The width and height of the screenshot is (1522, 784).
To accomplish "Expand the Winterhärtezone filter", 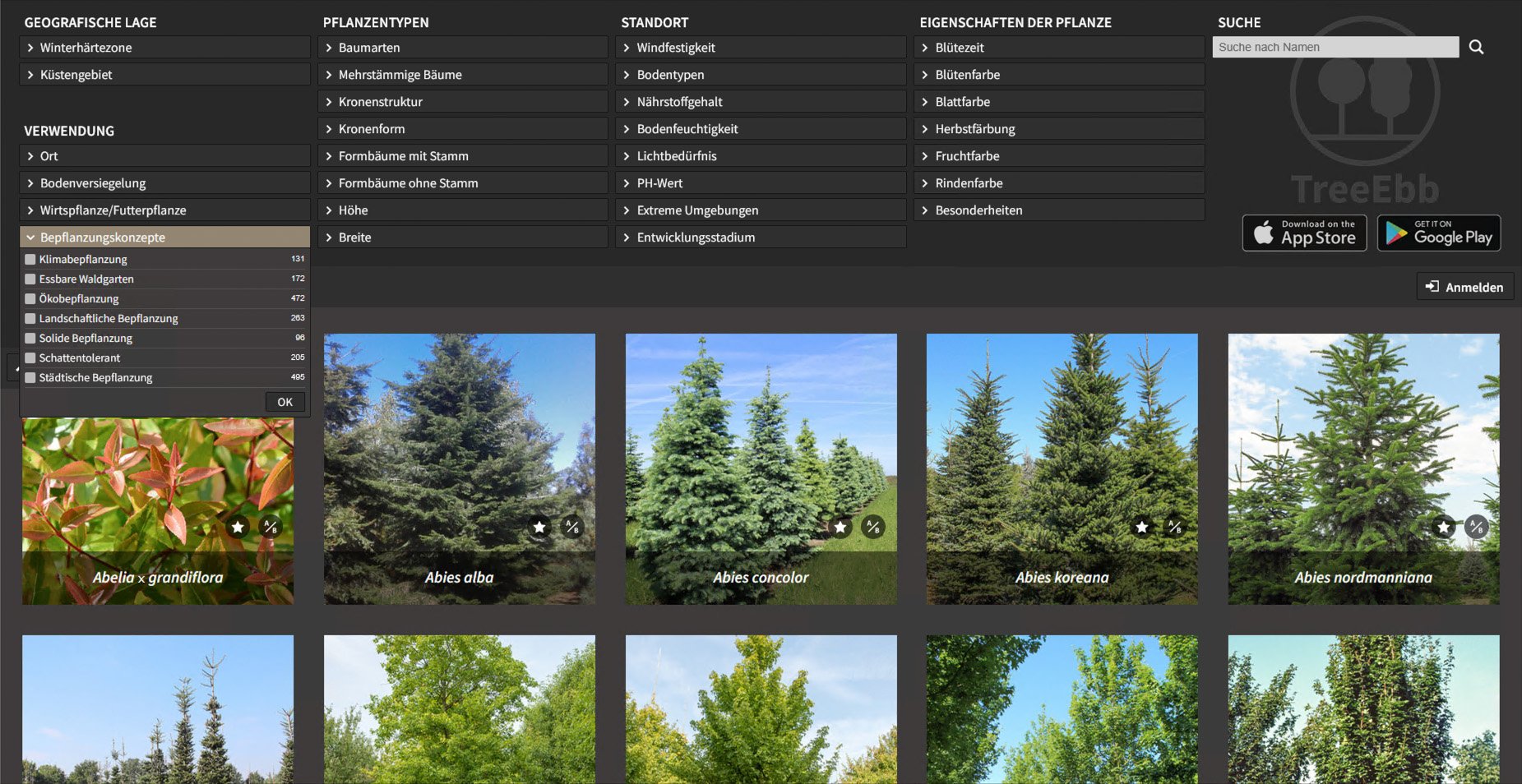I will [164, 48].
